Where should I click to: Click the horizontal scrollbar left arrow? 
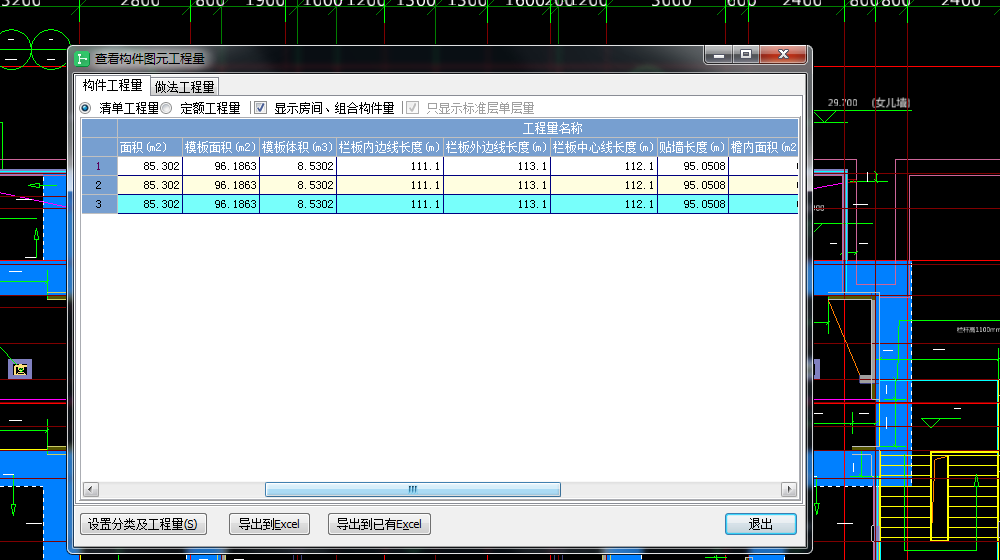[91, 489]
